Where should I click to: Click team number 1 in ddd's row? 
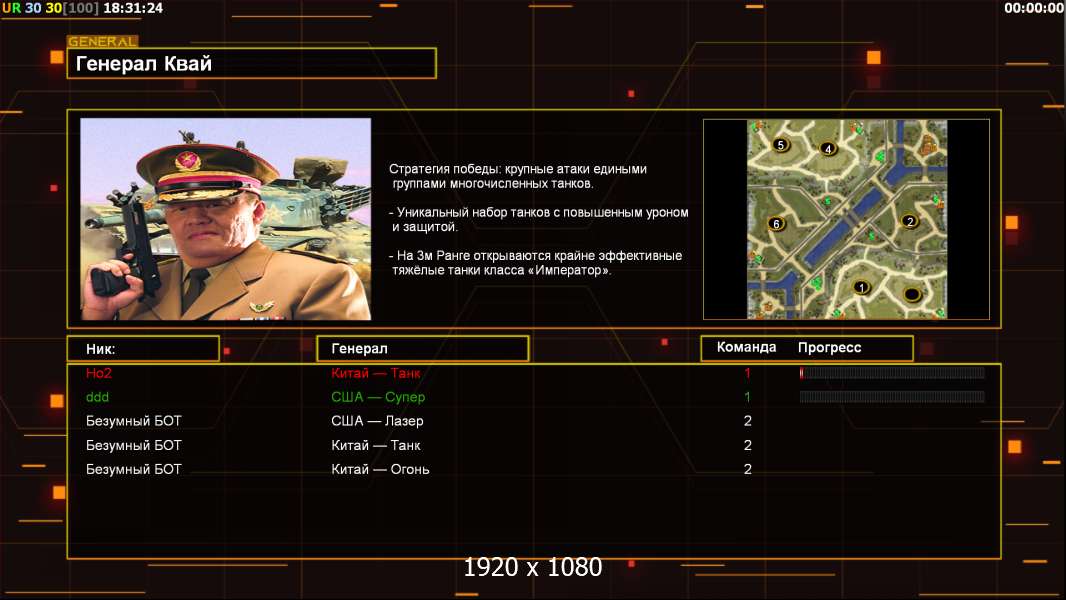pyautogui.click(x=747, y=397)
